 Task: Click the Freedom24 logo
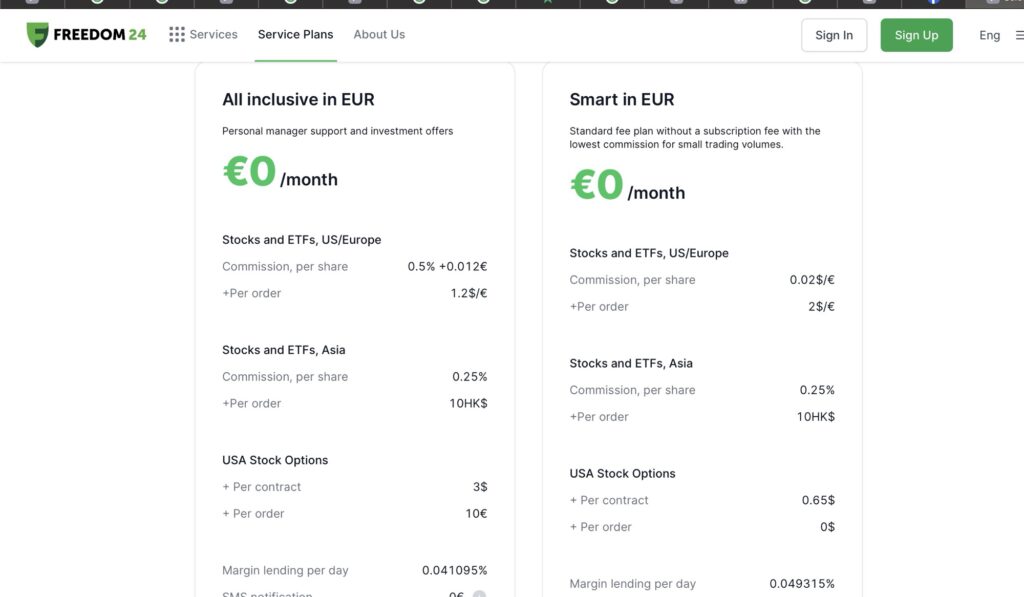click(x=86, y=35)
